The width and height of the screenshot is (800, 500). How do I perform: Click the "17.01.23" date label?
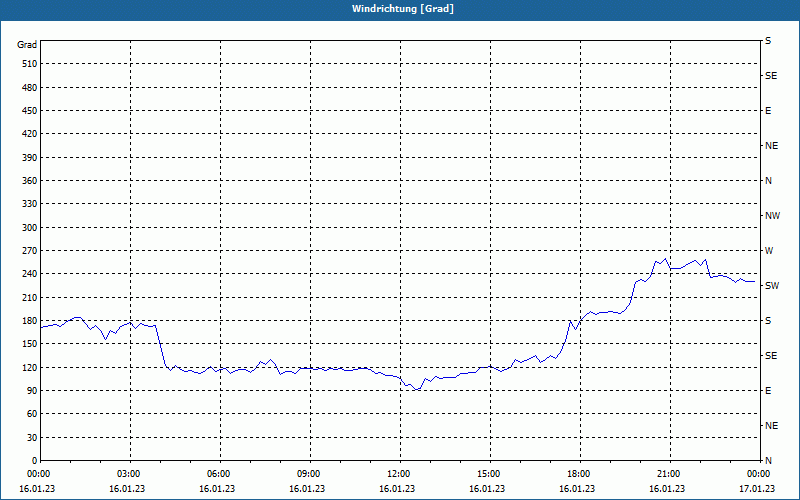pyautogui.click(x=757, y=489)
